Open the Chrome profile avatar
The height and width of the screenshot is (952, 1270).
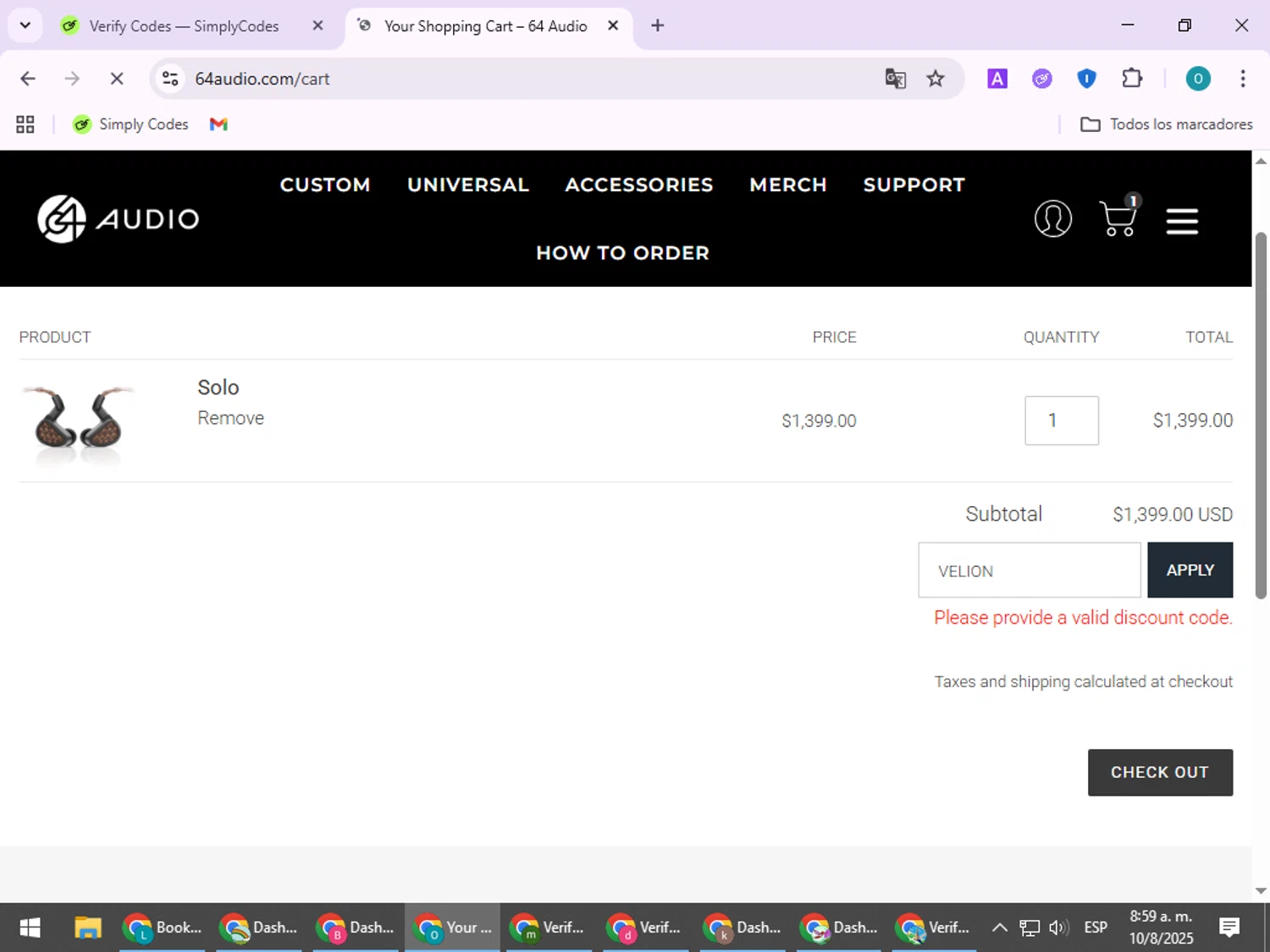click(1197, 79)
